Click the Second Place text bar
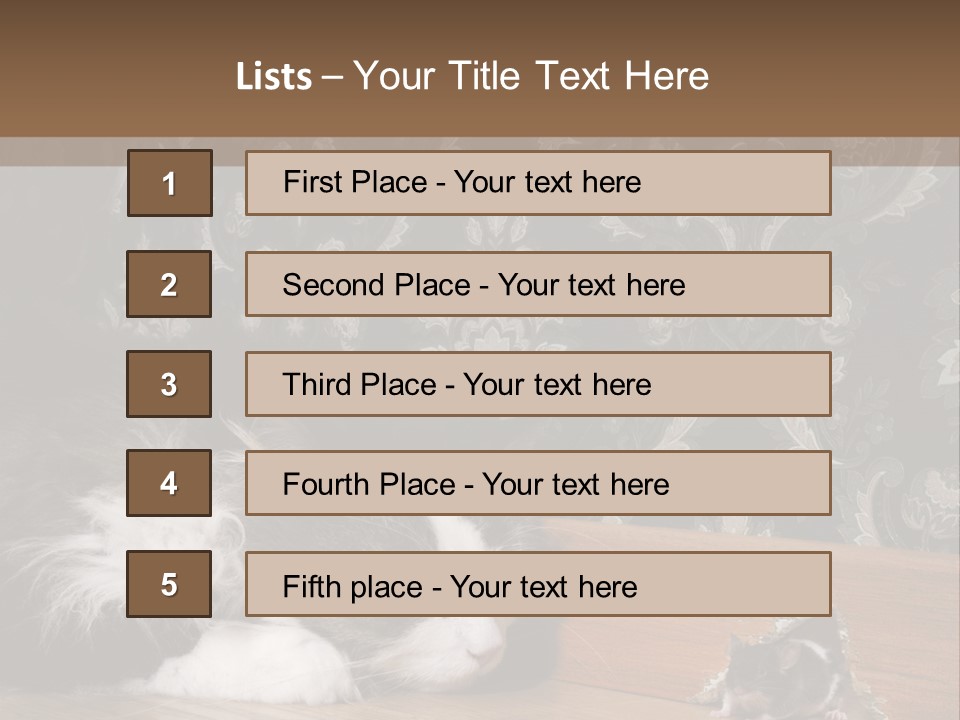 pyautogui.click(x=538, y=284)
